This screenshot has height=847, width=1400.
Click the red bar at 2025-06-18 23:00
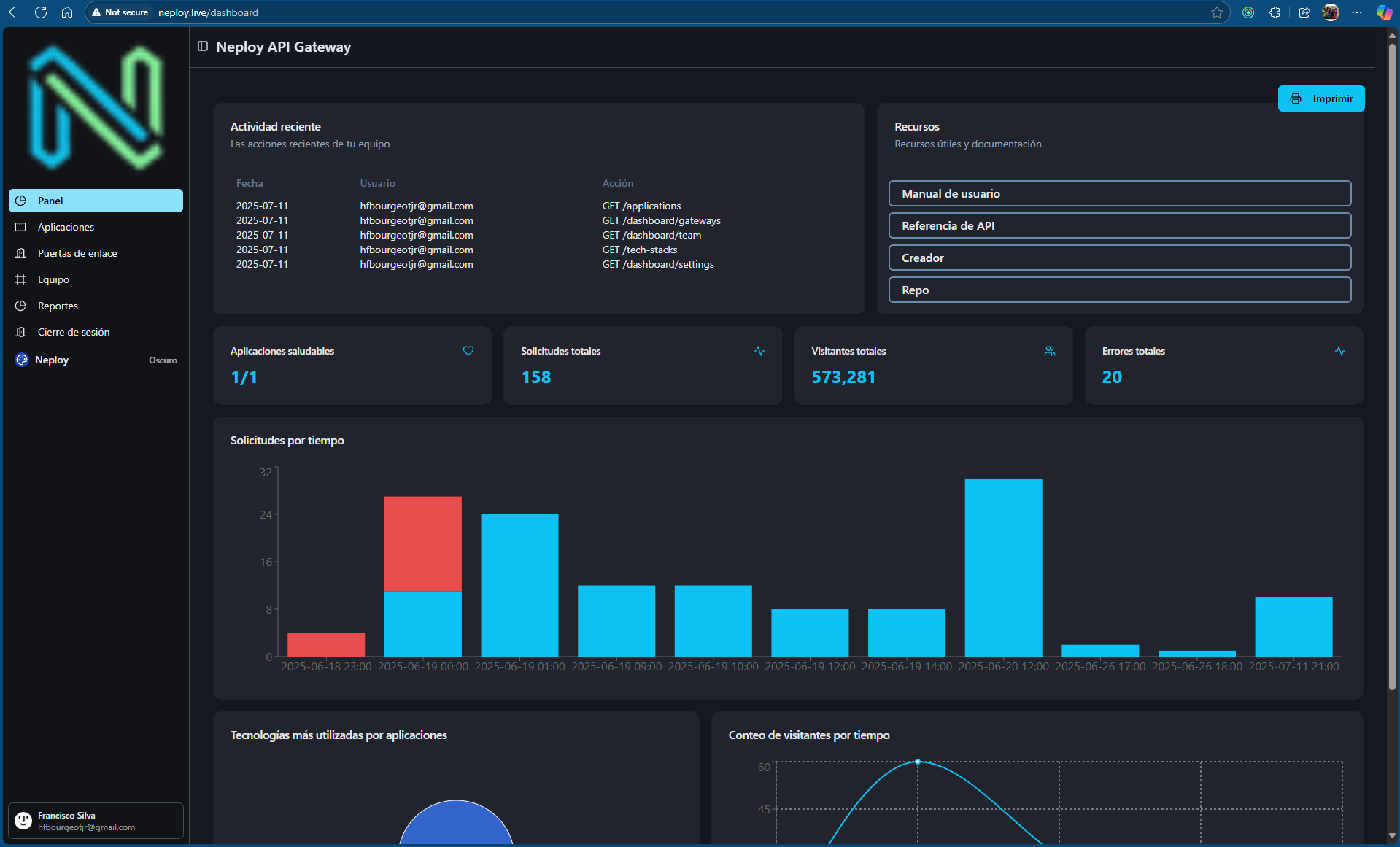[326, 644]
